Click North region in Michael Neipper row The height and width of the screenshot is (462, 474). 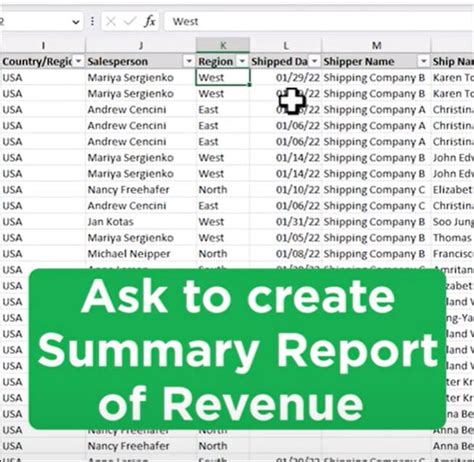pyautogui.click(x=223, y=254)
